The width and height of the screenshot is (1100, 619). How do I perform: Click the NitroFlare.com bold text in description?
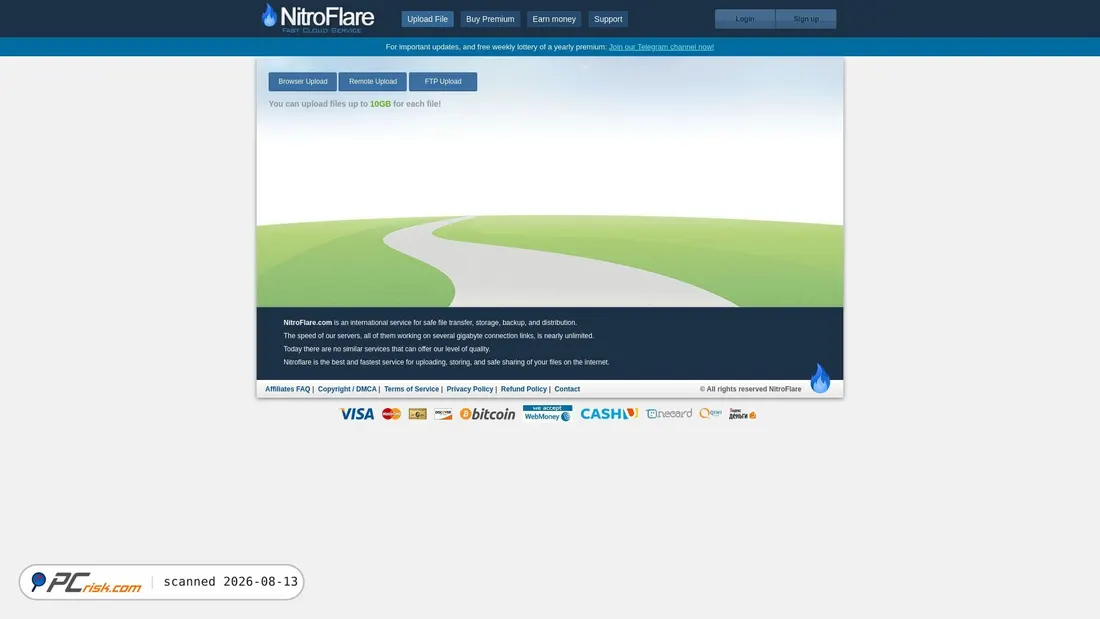pos(307,323)
